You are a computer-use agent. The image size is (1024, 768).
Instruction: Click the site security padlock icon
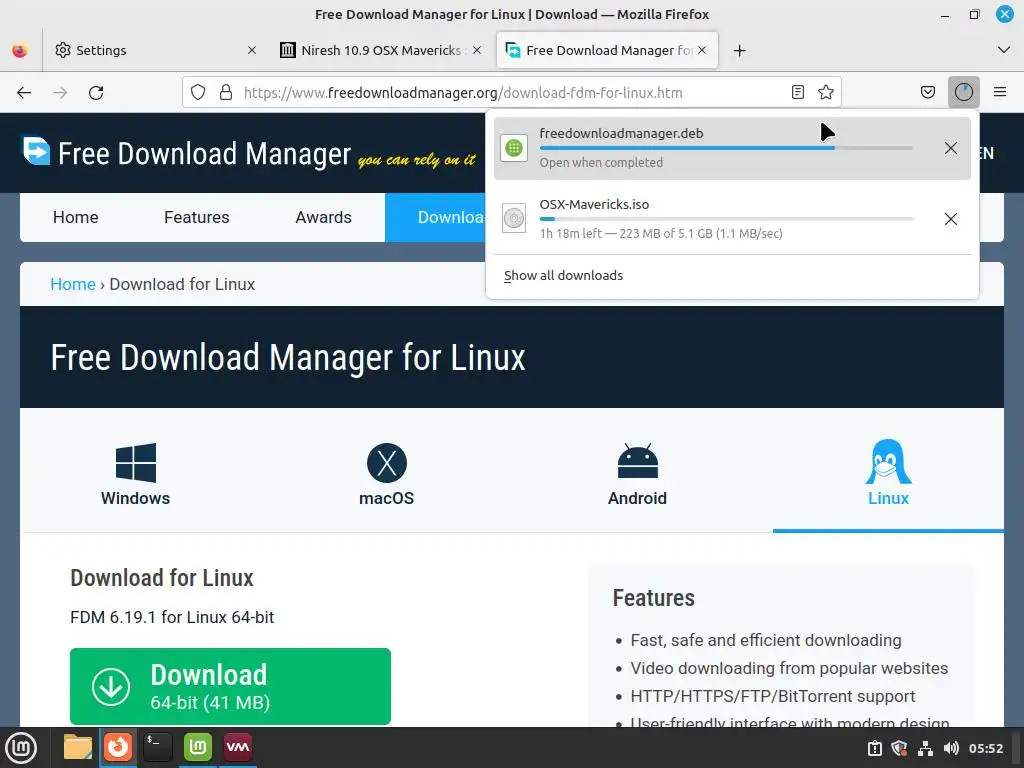pyautogui.click(x=226, y=92)
